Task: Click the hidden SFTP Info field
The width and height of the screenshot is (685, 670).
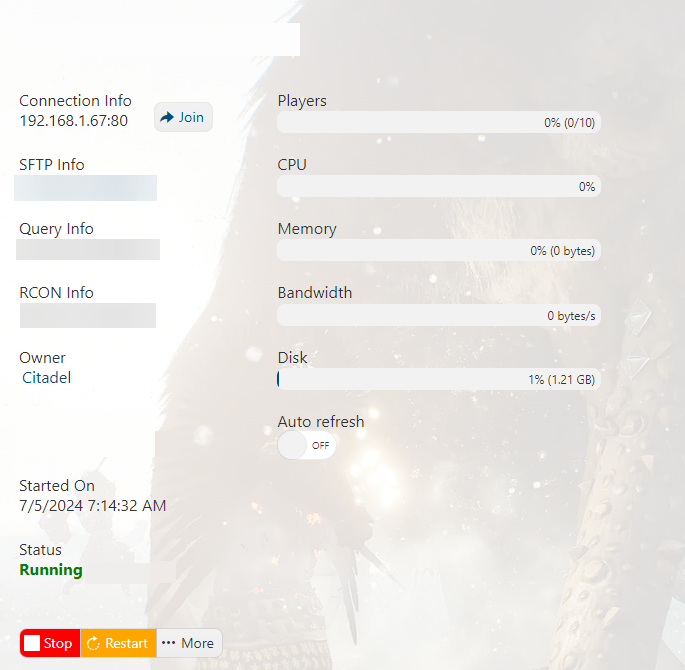Action: click(x=86, y=188)
